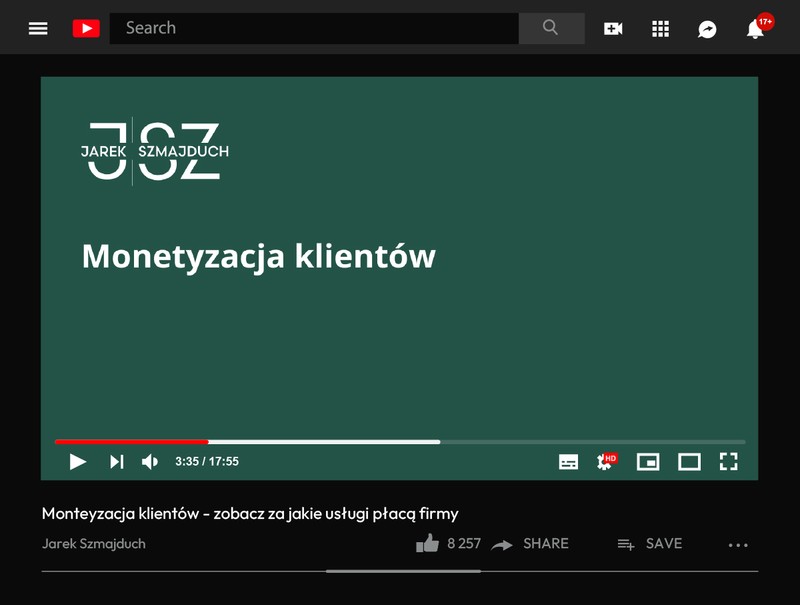Click the save to playlist icon
Image resolution: width=800 pixels, height=605 pixels.
pyautogui.click(x=626, y=545)
